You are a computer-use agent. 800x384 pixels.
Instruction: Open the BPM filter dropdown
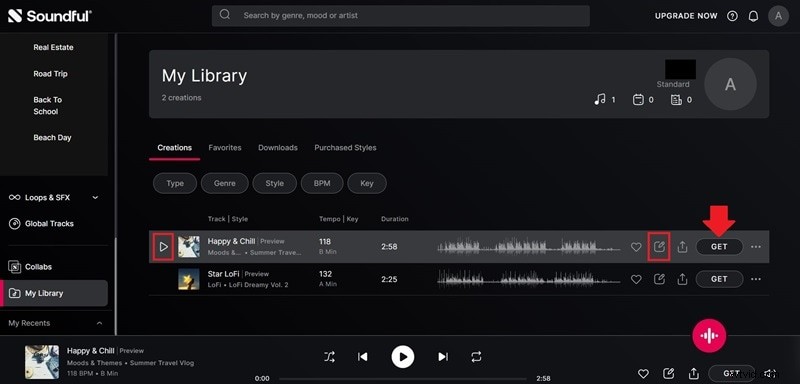(322, 184)
